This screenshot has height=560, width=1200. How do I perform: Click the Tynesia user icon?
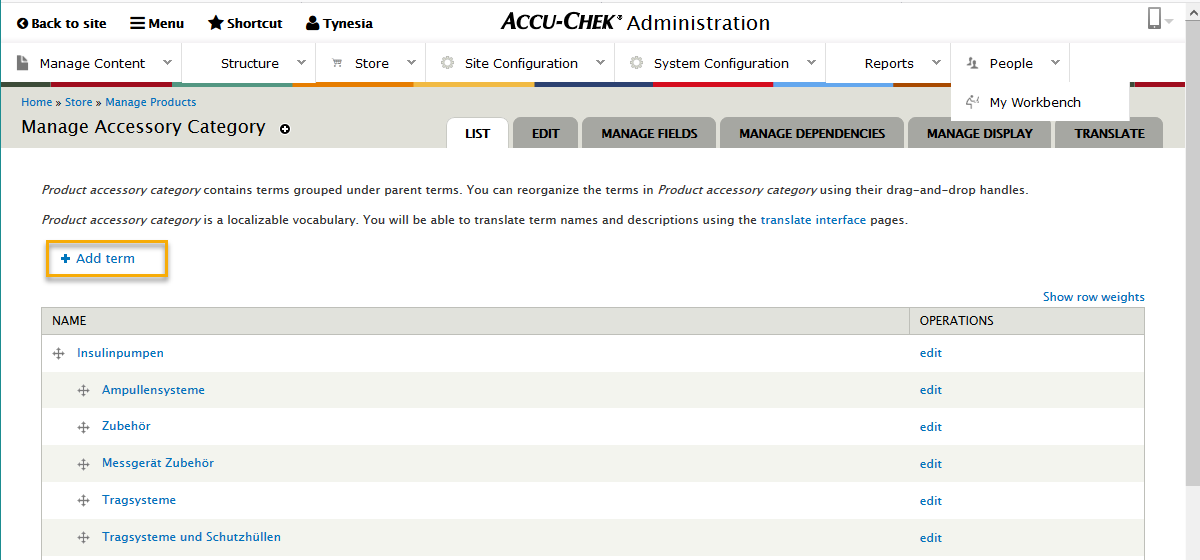(313, 23)
